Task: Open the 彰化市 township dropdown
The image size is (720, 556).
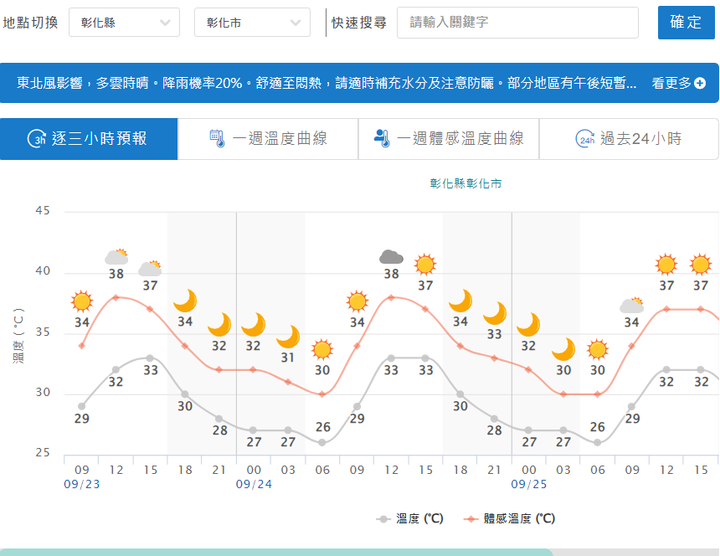Action: (252, 22)
